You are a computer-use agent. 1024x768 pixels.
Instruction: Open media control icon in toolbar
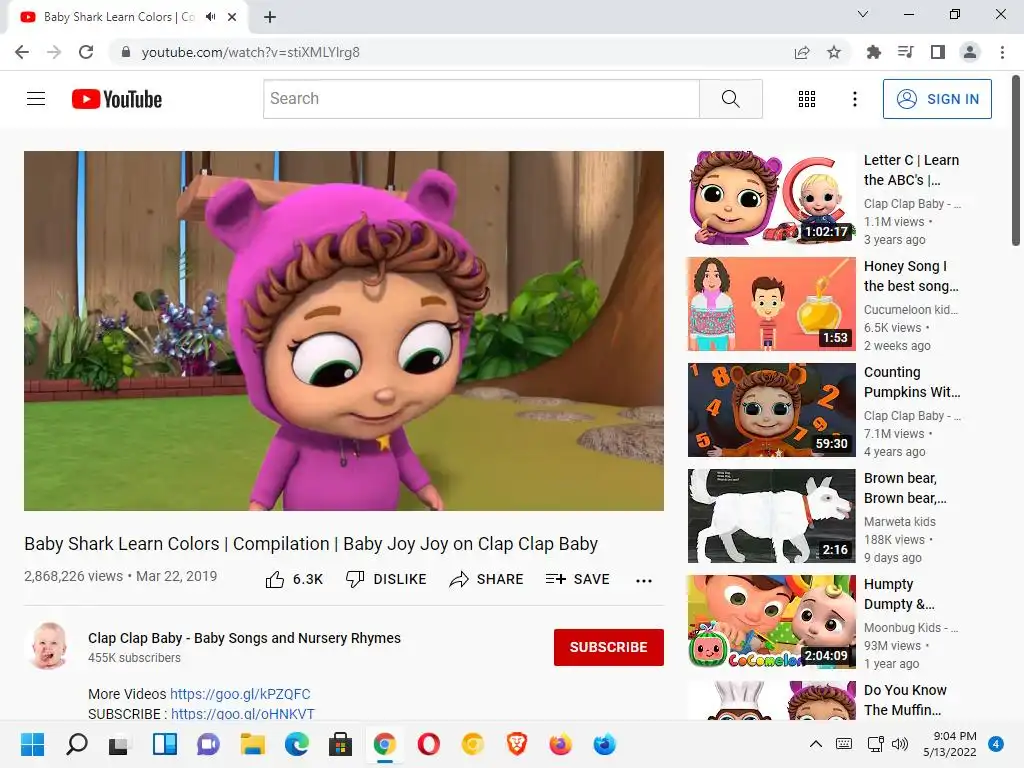point(905,52)
